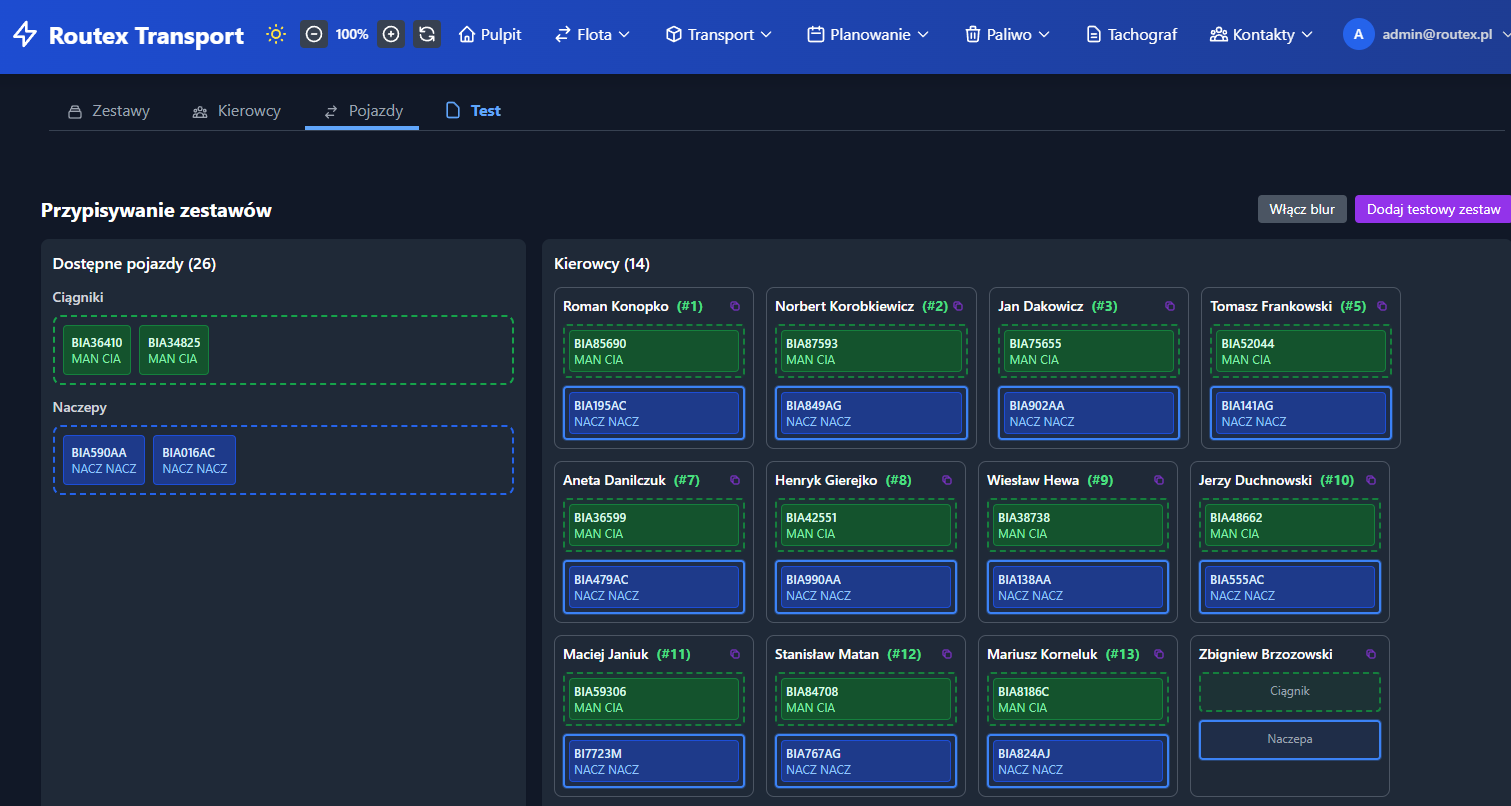Click the zoom out minus icon
The height and width of the screenshot is (806, 1511).
pyautogui.click(x=314, y=34)
